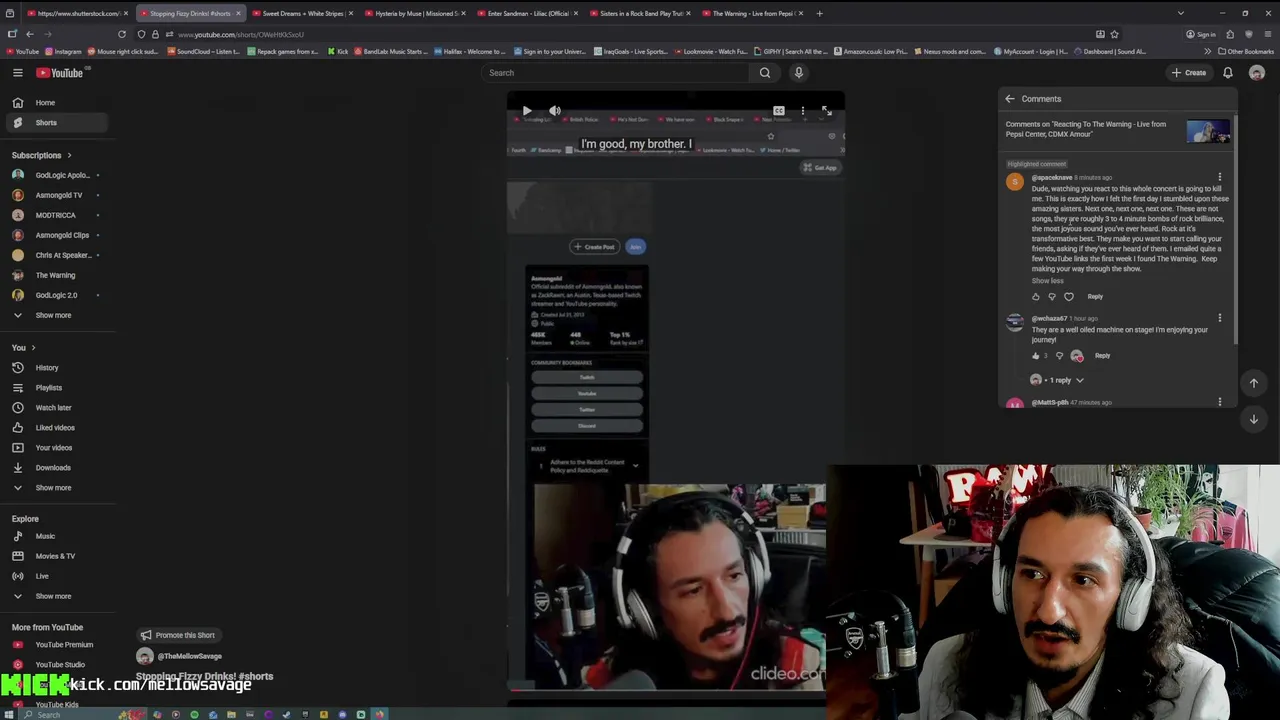Open Music under Explore
This screenshot has height=720, width=1280.
tap(58, 536)
